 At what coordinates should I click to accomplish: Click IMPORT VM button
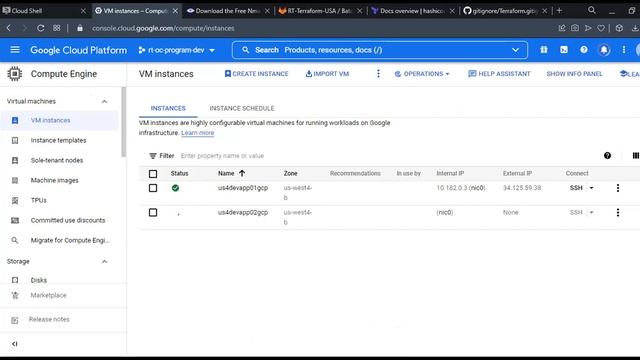327,74
